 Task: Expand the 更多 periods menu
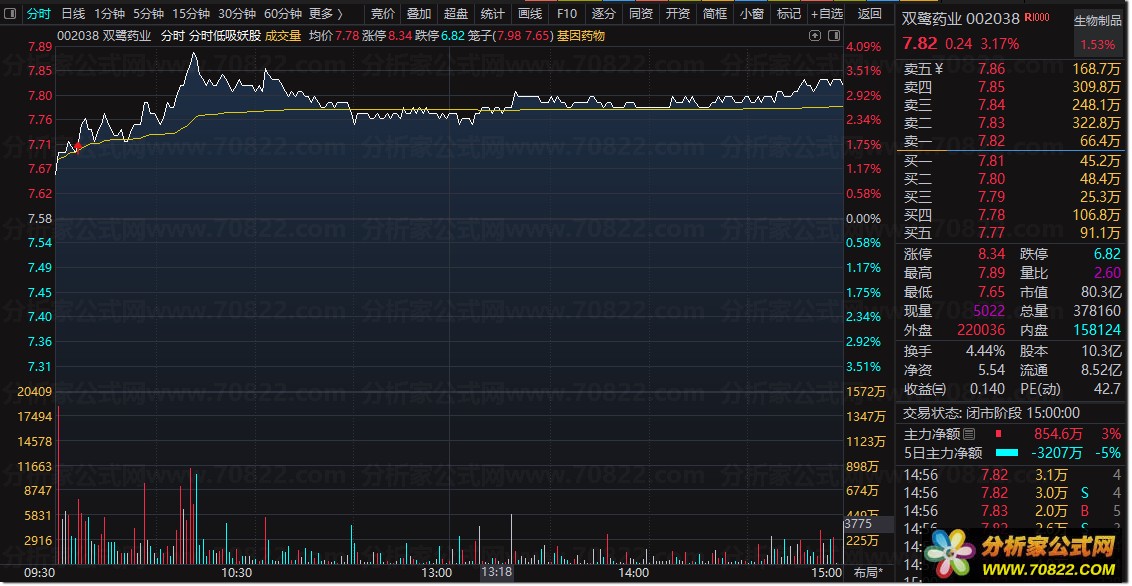pos(326,14)
